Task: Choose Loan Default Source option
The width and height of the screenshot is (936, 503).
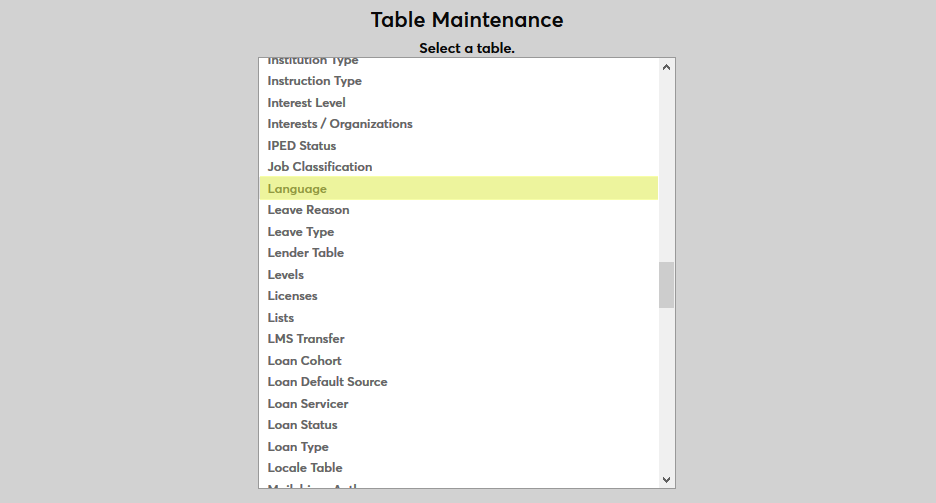Action: point(327,382)
